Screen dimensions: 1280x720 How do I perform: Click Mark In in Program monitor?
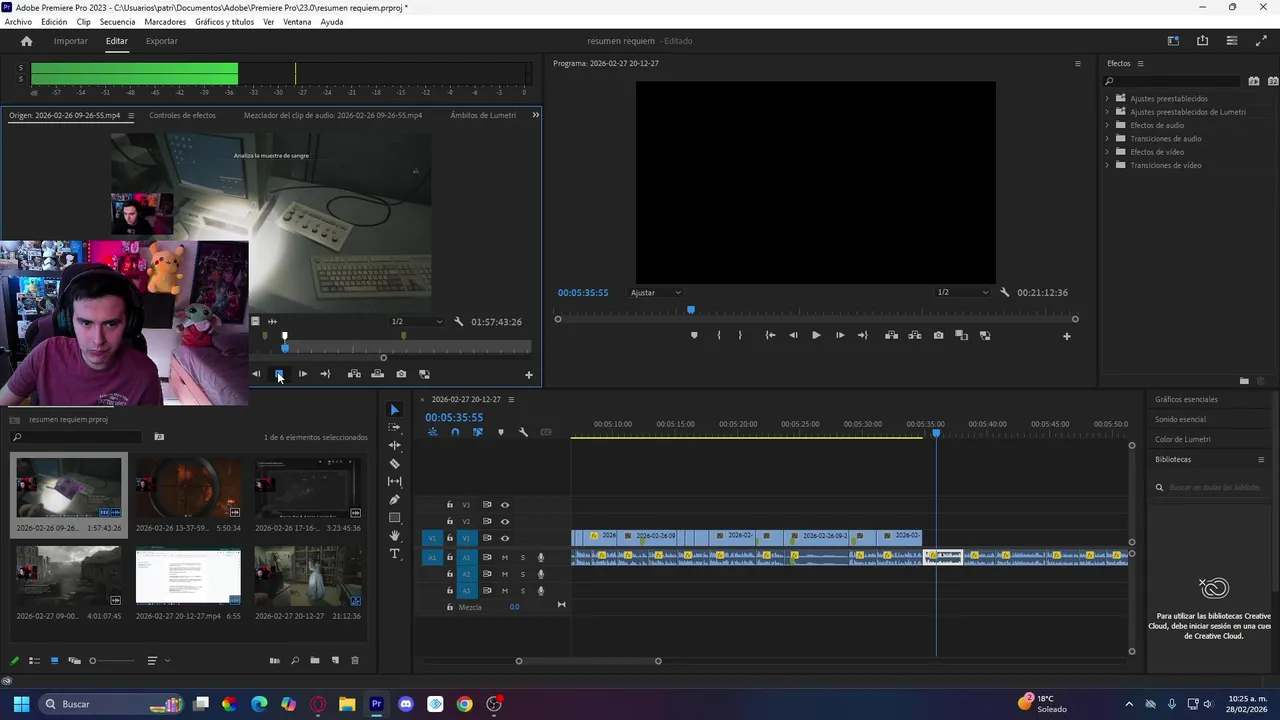718,335
